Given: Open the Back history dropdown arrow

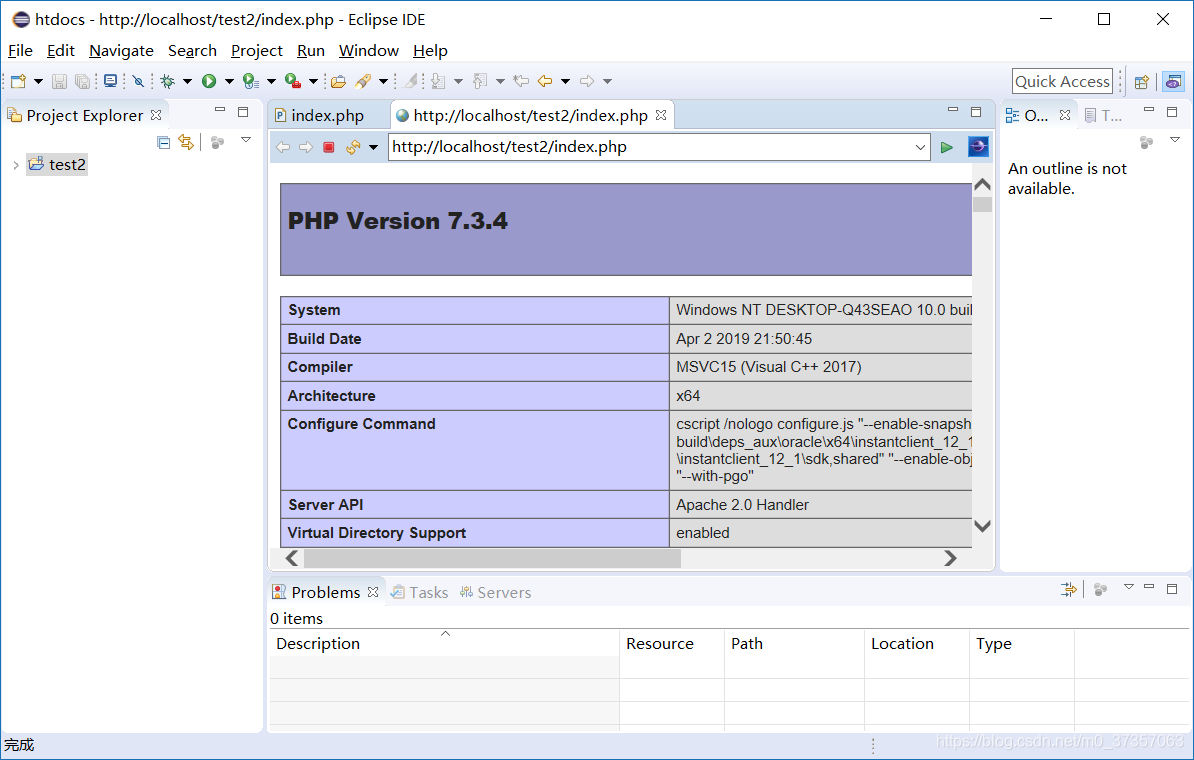Looking at the screenshot, I should coord(565,81).
